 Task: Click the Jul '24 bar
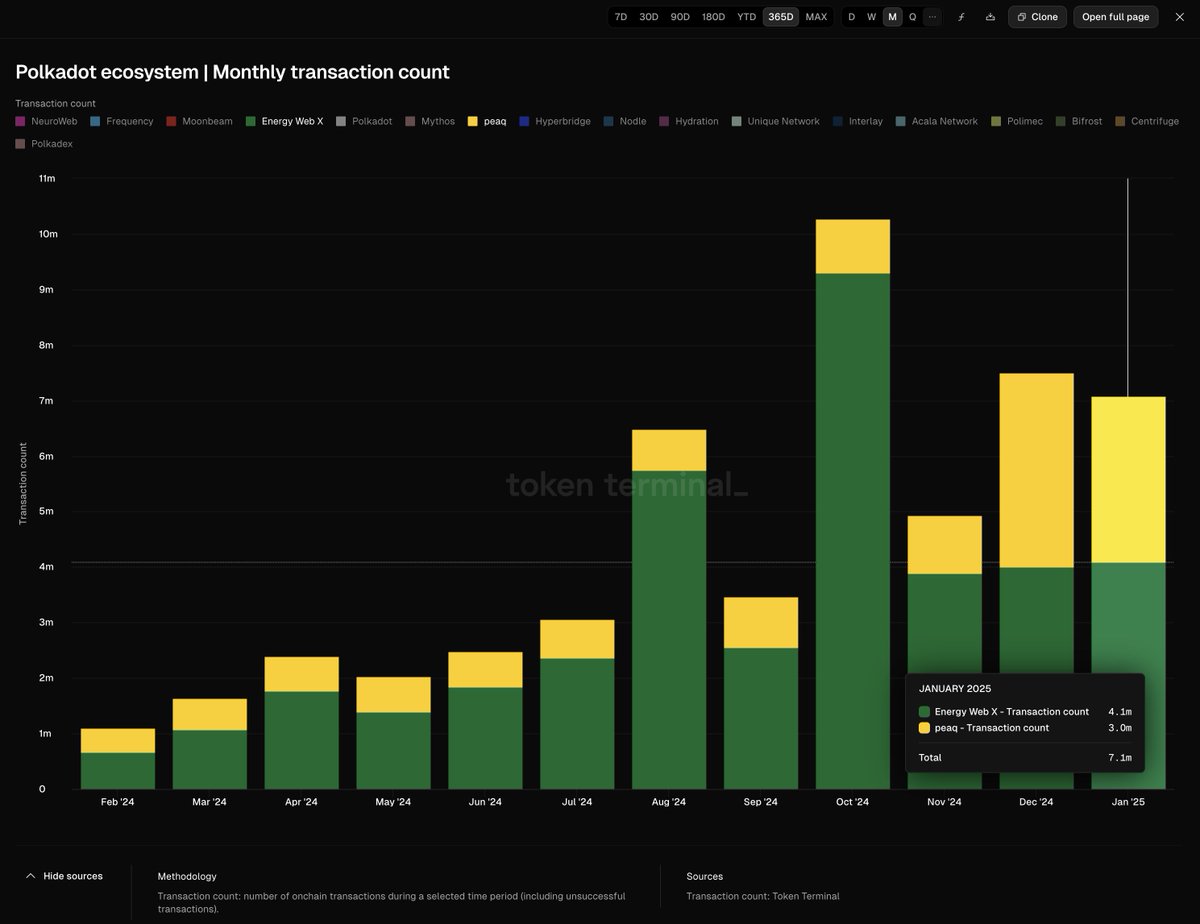click(x=577, y=705)
